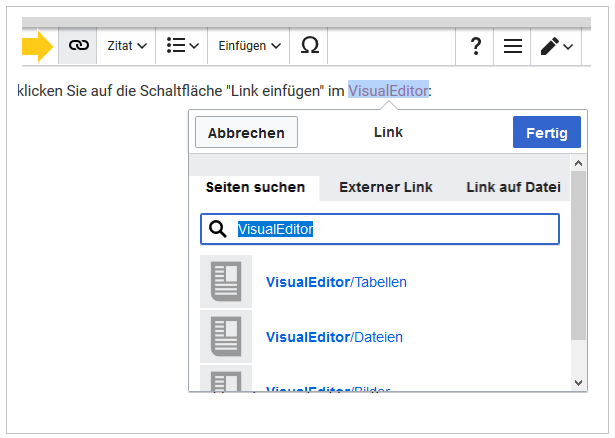Image resolution: width=615 pixels, height=438 pixels.
Task: Select the Seiten suchen tab
Action: pyautogui.click(x=255, y=187)
